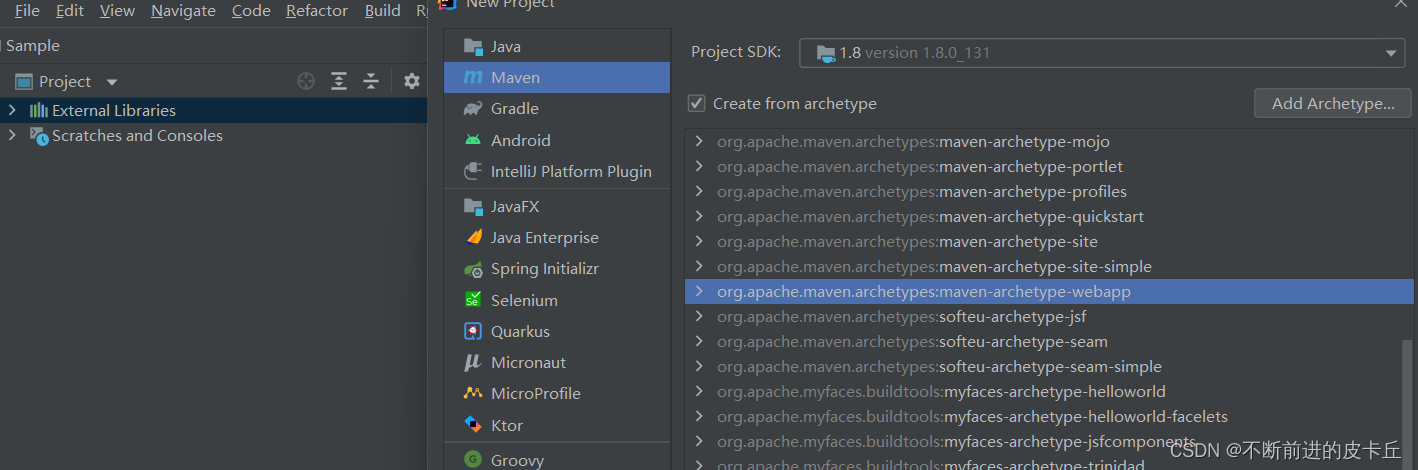Click the External Libraries bar-chart icon

39,110
